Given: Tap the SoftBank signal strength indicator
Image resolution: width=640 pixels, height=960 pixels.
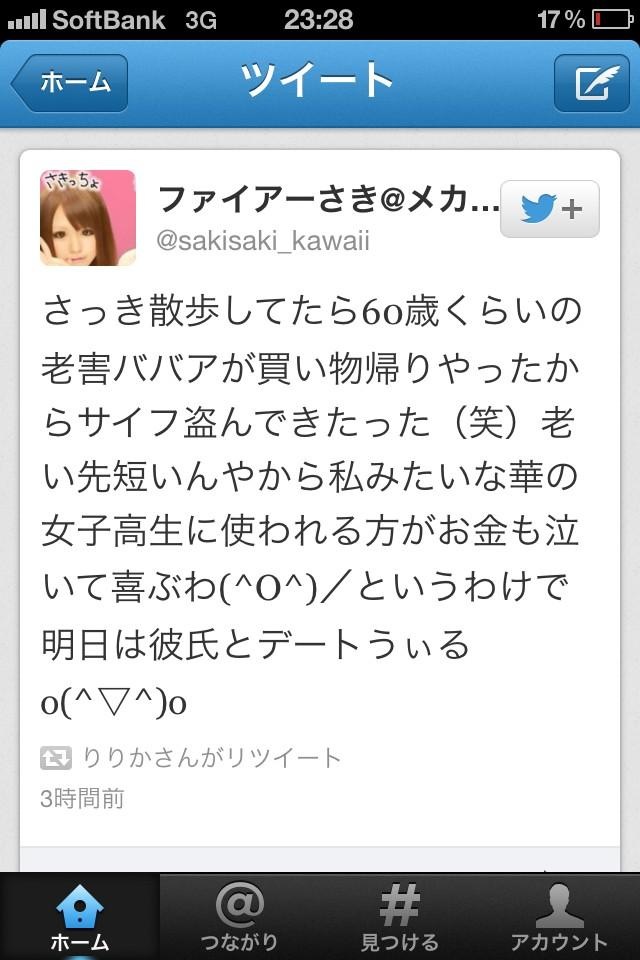Looking at the screenshot, I should tap(26, 20).
